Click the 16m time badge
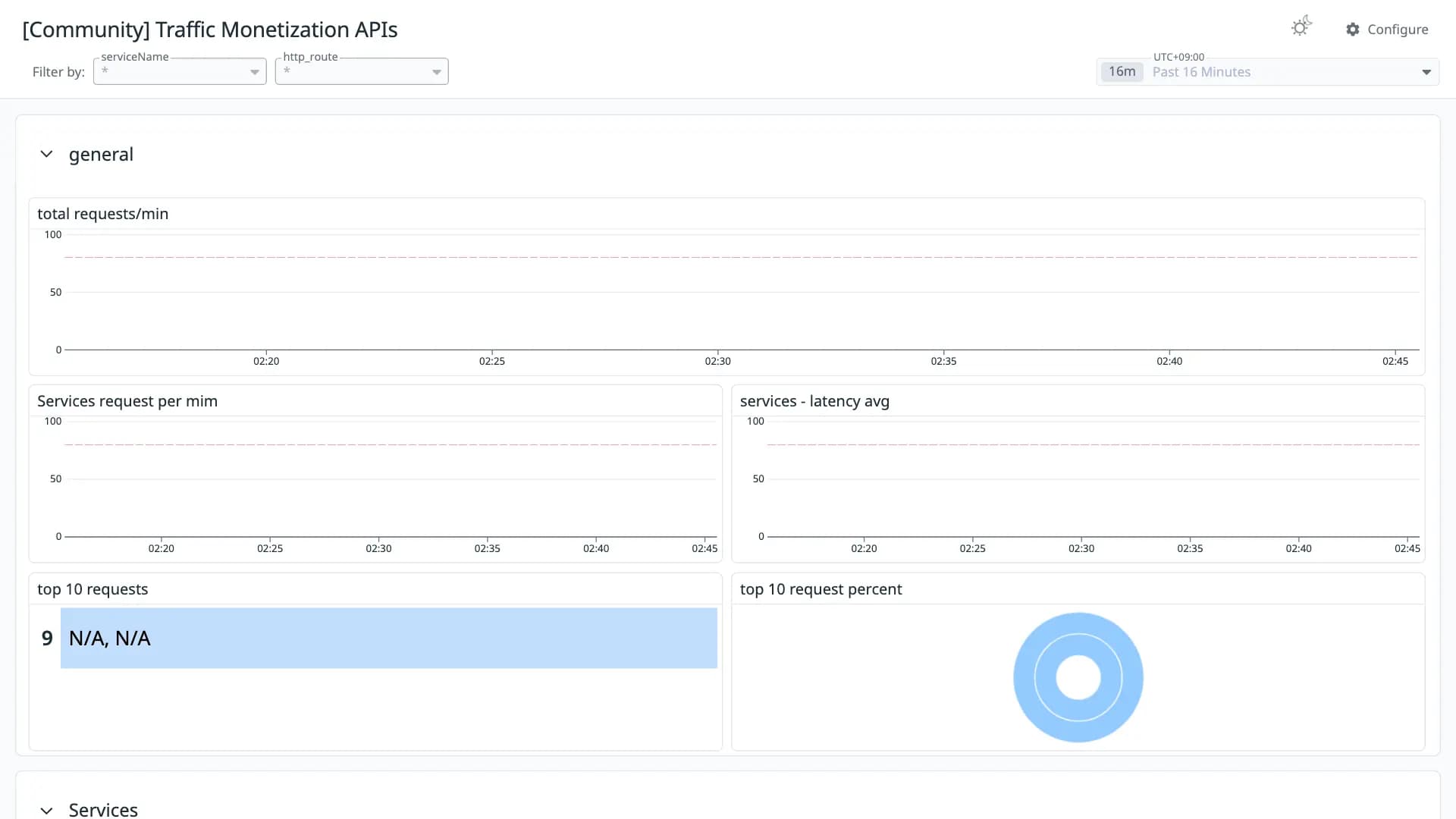The image size is (1456, 819). 1122,72
